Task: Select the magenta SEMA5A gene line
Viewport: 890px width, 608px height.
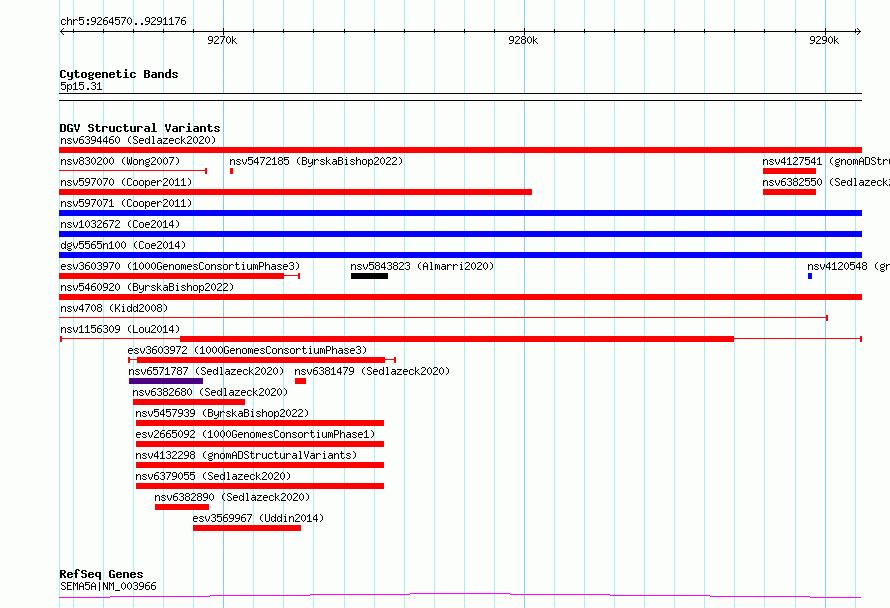Action: 460,596
